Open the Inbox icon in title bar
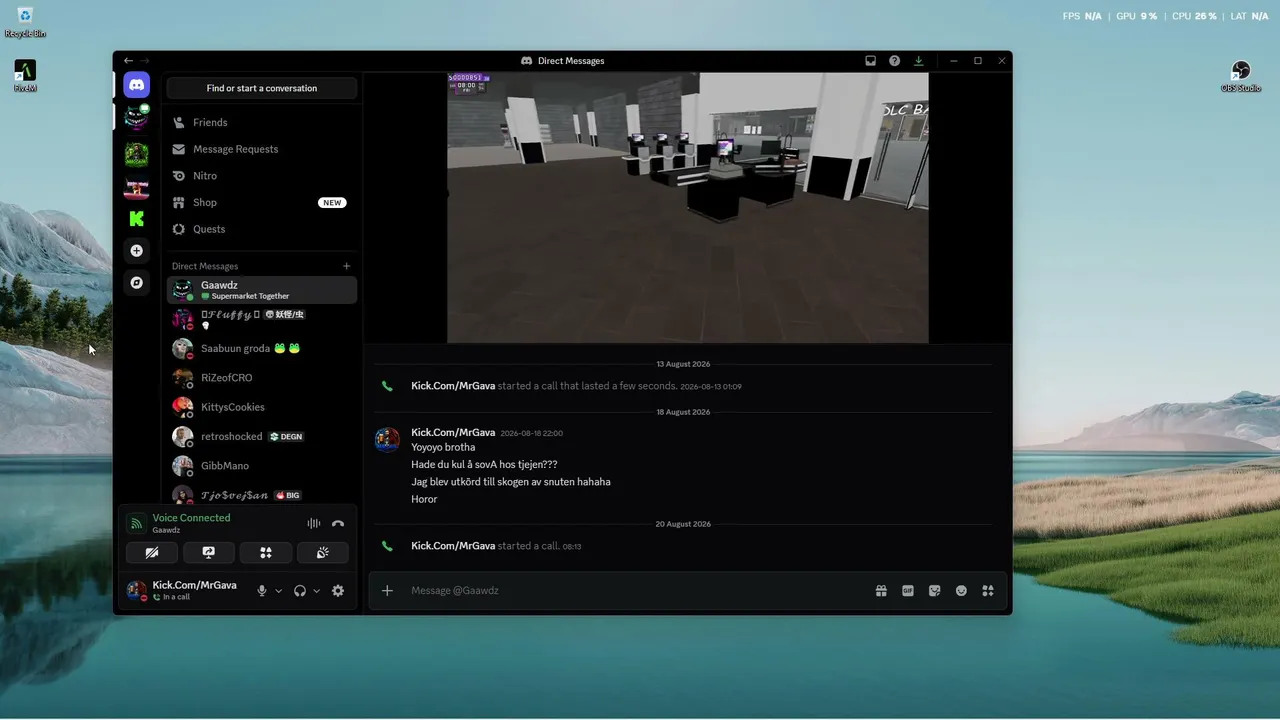This screenshot has width=1280, height=720. (871, 61)
